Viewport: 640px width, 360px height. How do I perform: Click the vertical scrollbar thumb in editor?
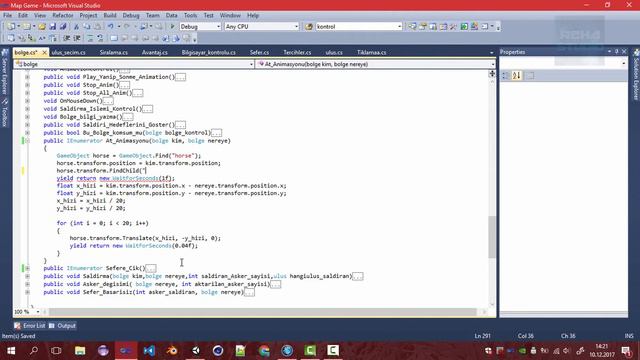[492, 237]
